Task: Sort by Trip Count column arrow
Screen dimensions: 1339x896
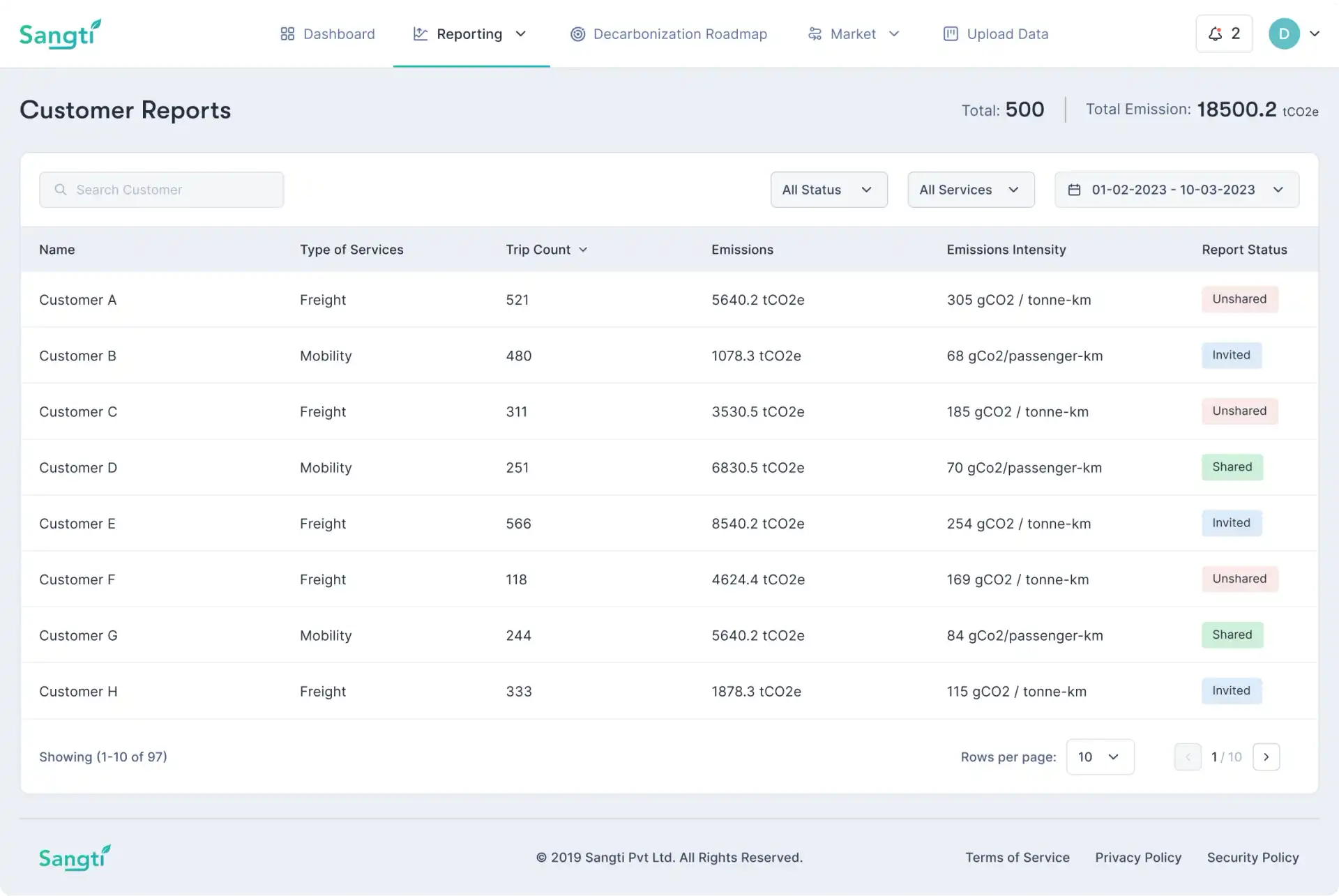Action: (x=583, y=250)
